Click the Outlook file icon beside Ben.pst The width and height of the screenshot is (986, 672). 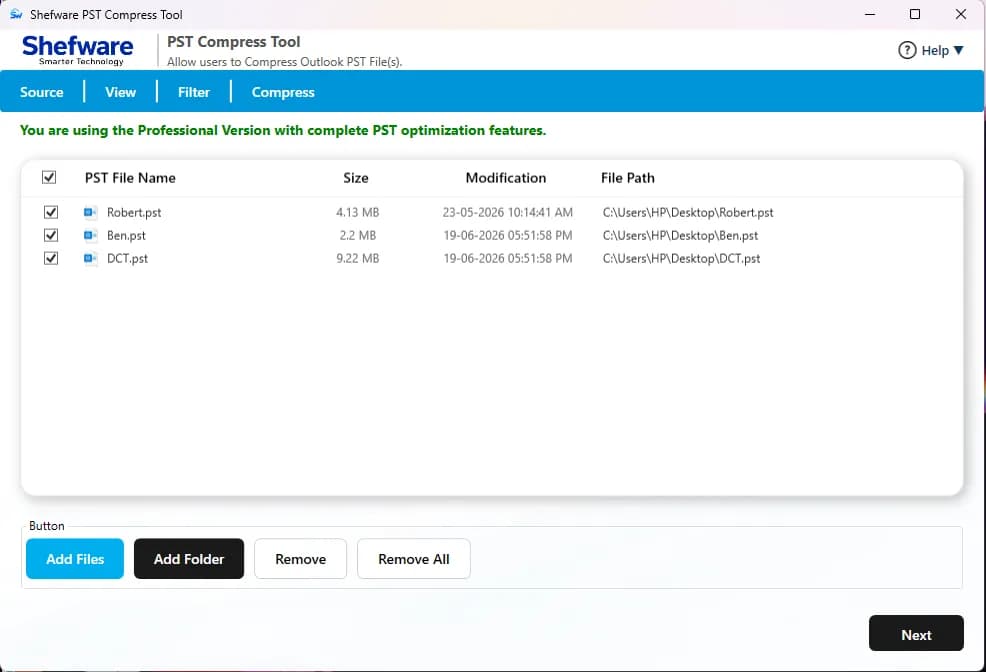[x=91, y=235]
